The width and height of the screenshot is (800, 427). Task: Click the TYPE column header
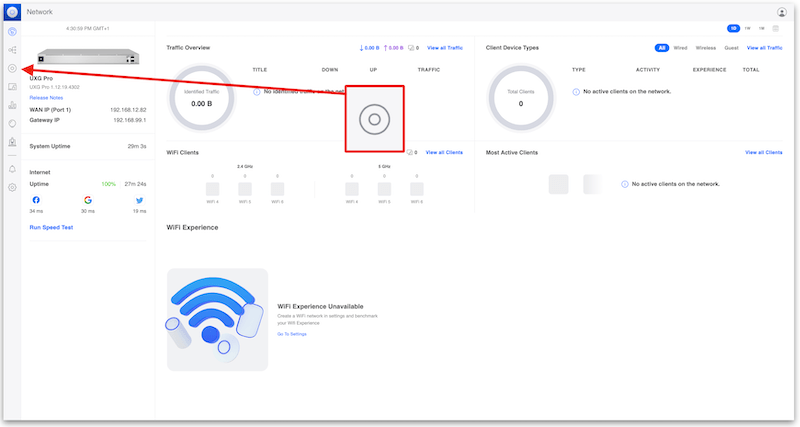(x=579, y=70)
